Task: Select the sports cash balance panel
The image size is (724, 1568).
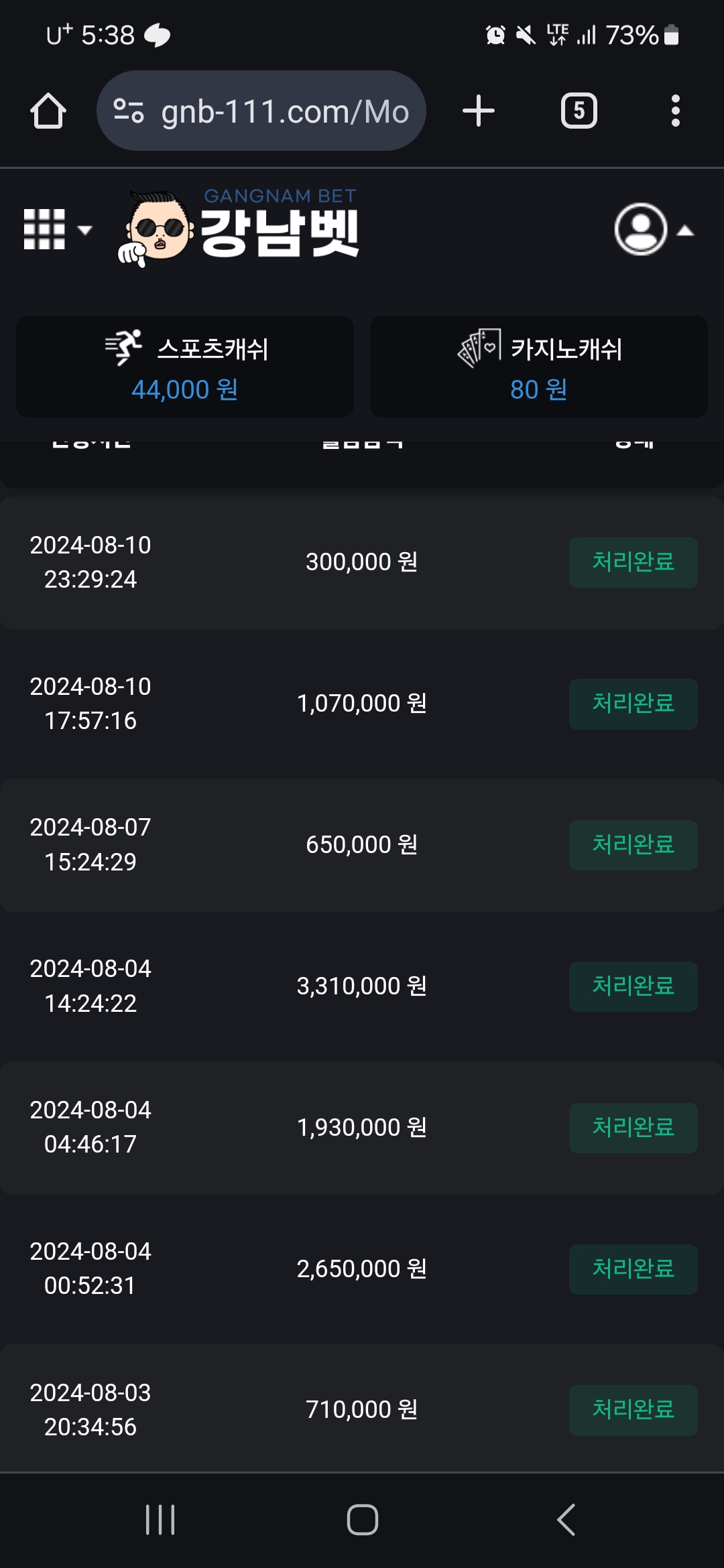Action: pyautogui.click(x=185, y=367)
